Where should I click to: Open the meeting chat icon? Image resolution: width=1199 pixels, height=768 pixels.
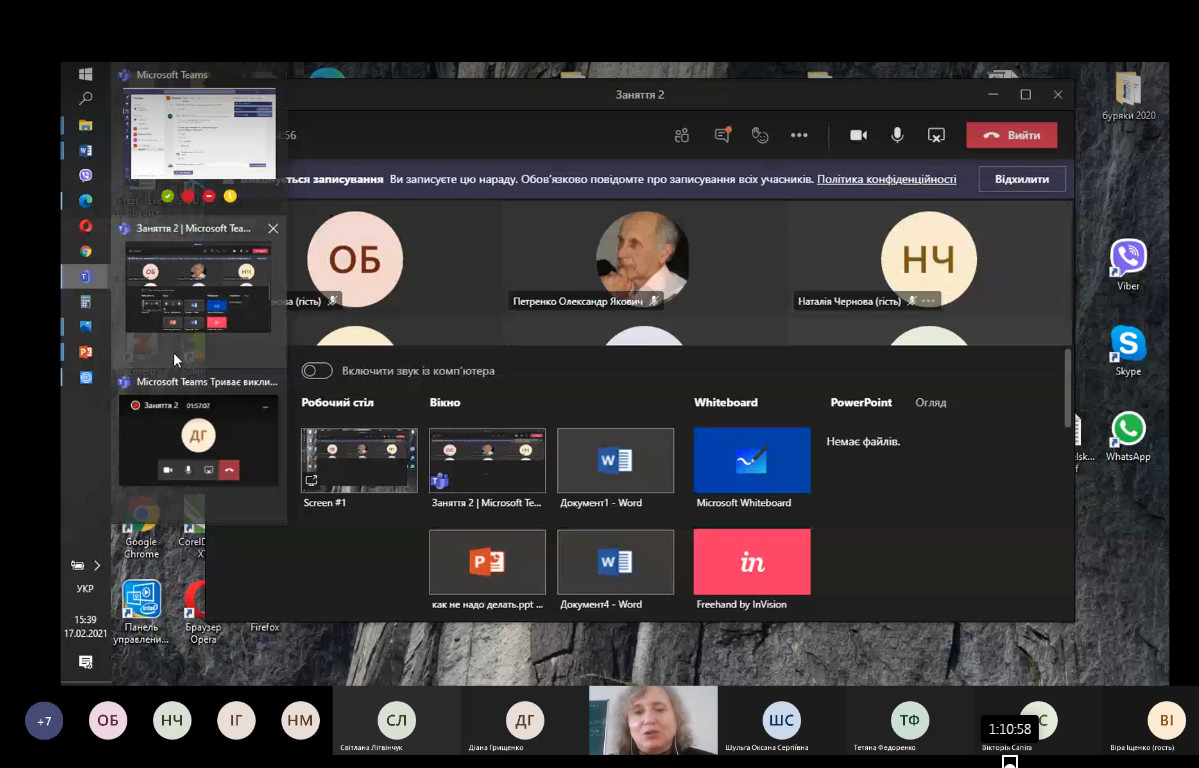[x=722, y=135]
